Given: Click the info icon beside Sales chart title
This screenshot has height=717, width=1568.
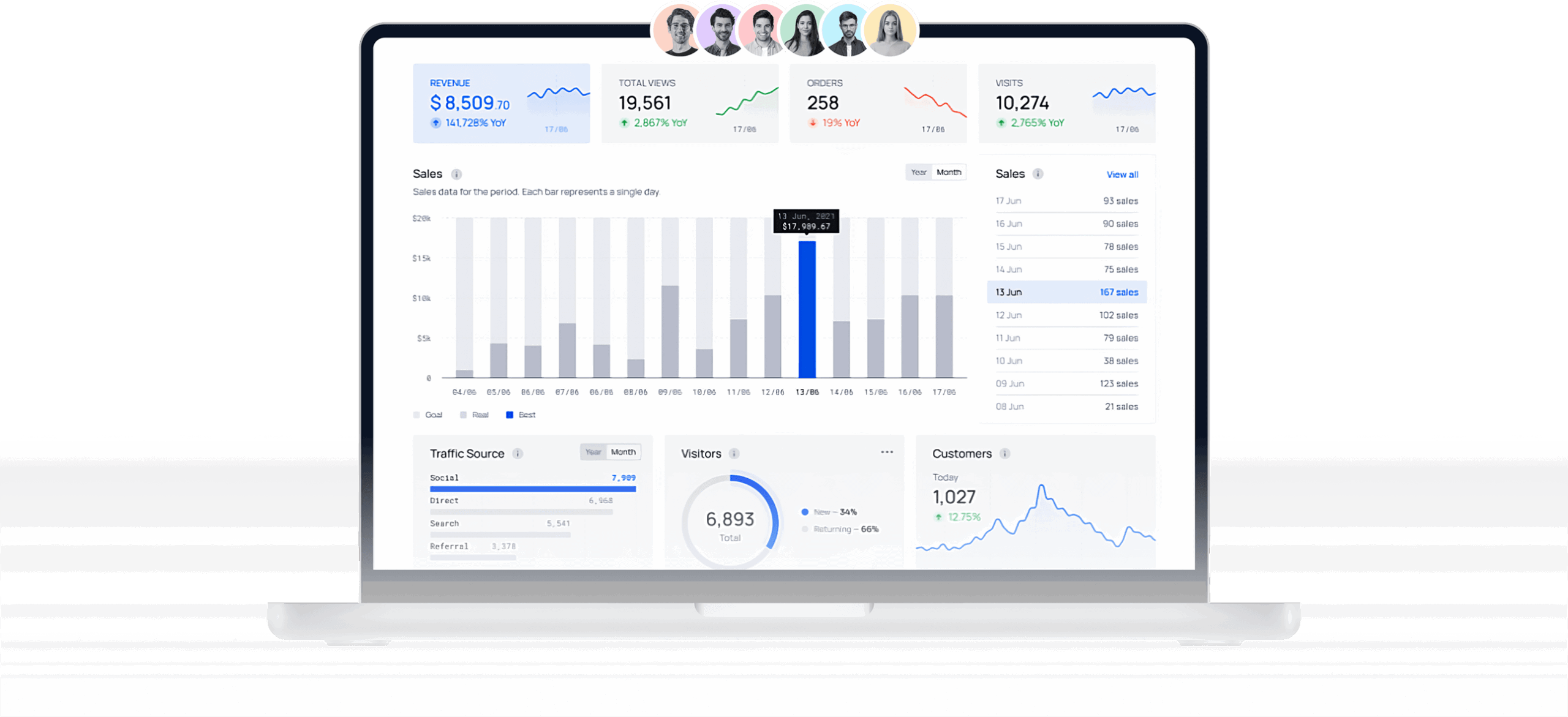Looking at the screenshot, I should (456, 174).
